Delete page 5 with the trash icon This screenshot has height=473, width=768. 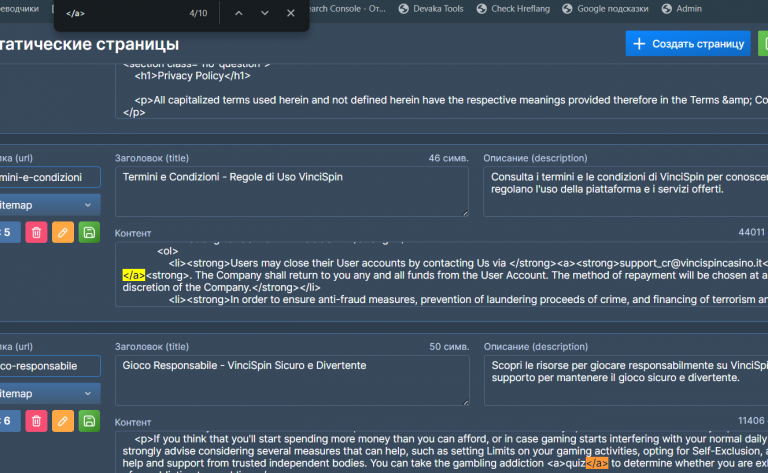pyautogui.click(x=36, y=232)
